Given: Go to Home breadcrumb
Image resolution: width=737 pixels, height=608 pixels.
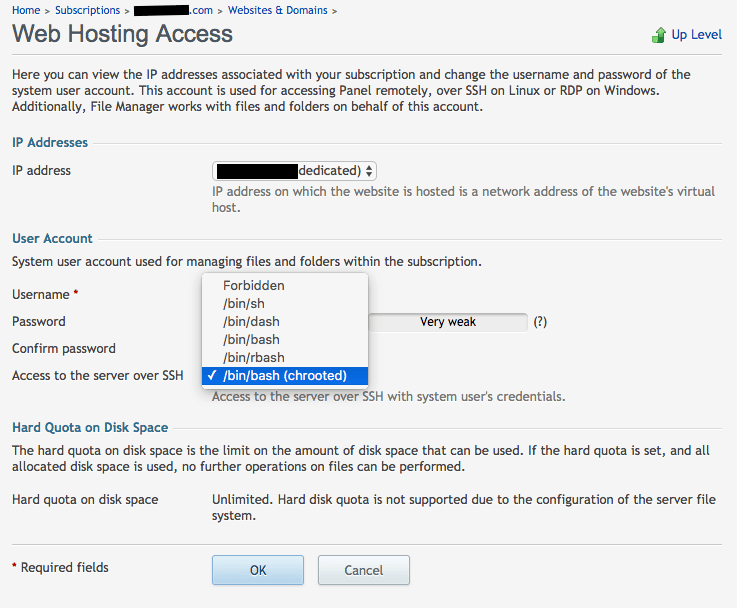Looking at the screenshot, I should click(x=26, y=10).
